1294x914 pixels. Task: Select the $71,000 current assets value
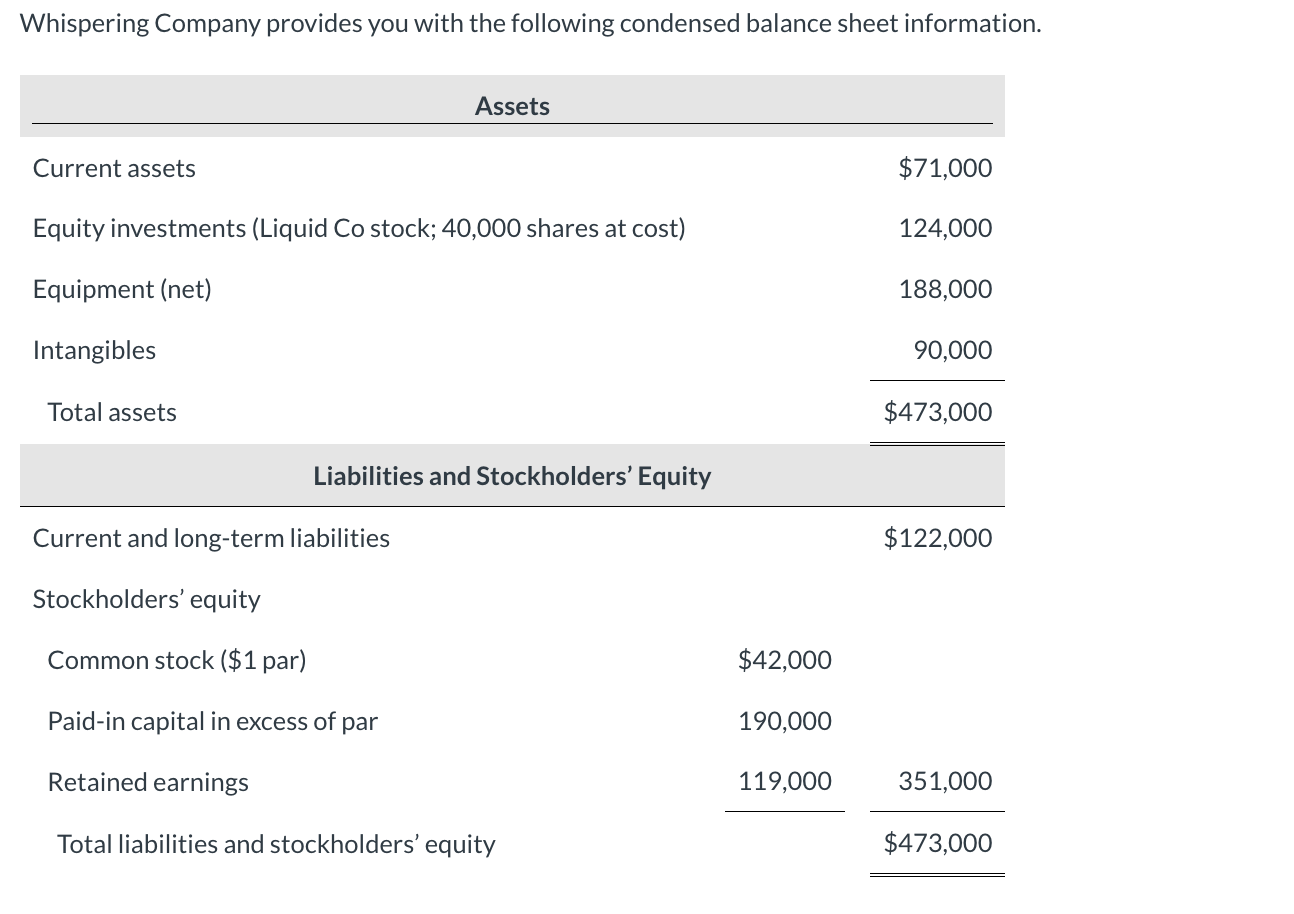945,168
